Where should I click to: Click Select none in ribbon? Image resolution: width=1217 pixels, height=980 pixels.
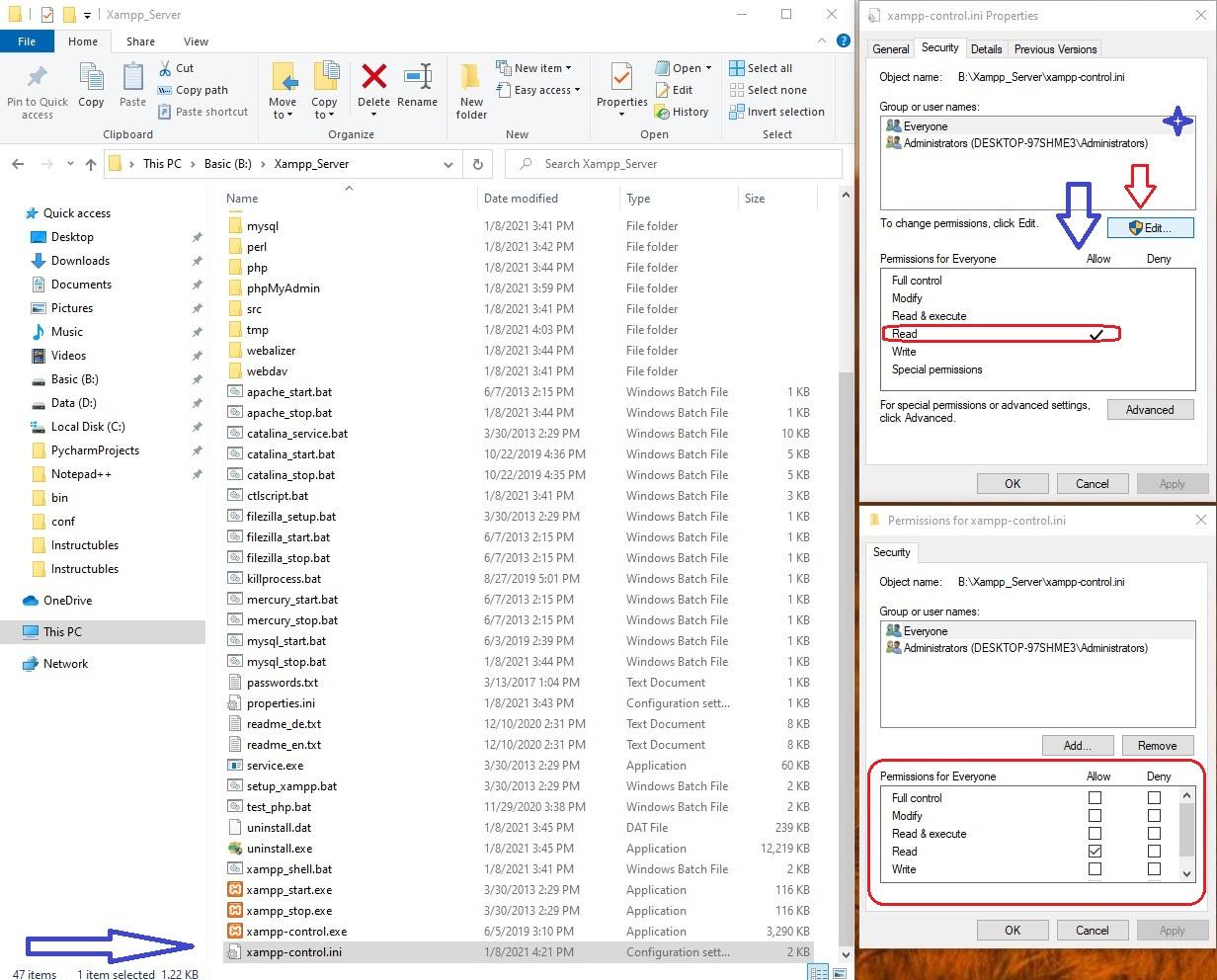point(768,90)
